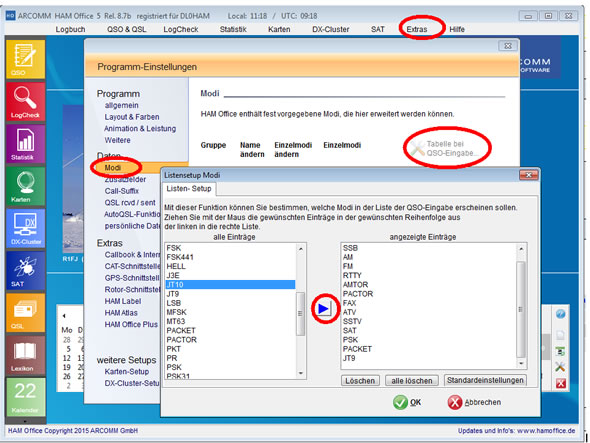
Task: Open the Statistik sidebar icon
Action: click(x=25, y=144)
